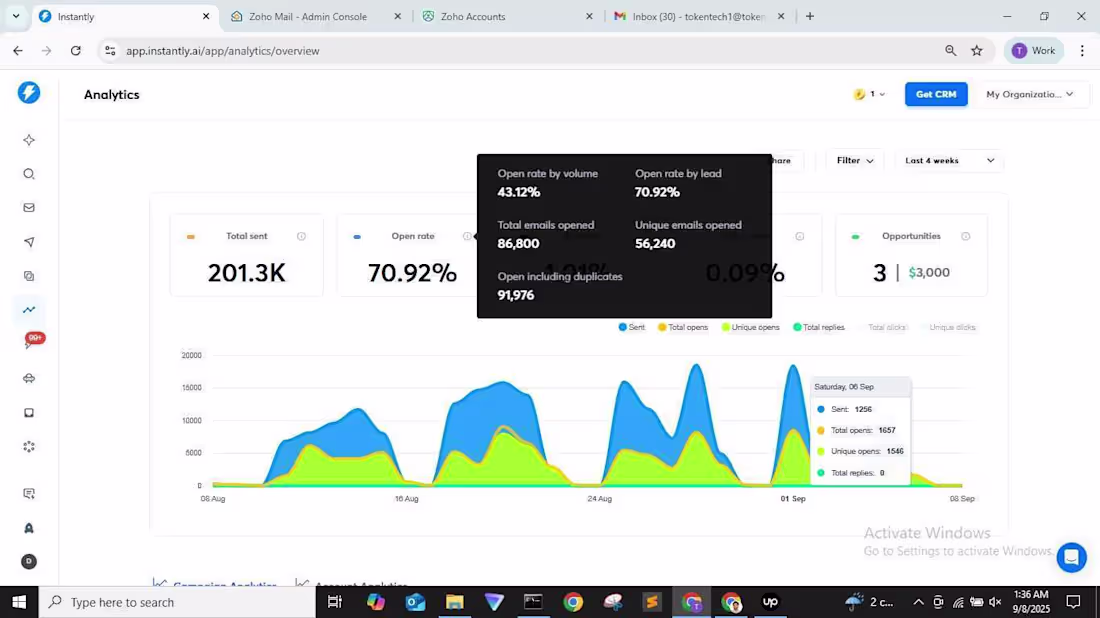Switch to the Gmail Inbox browser tab
The image size is (1100, 618).
point(699,16)
